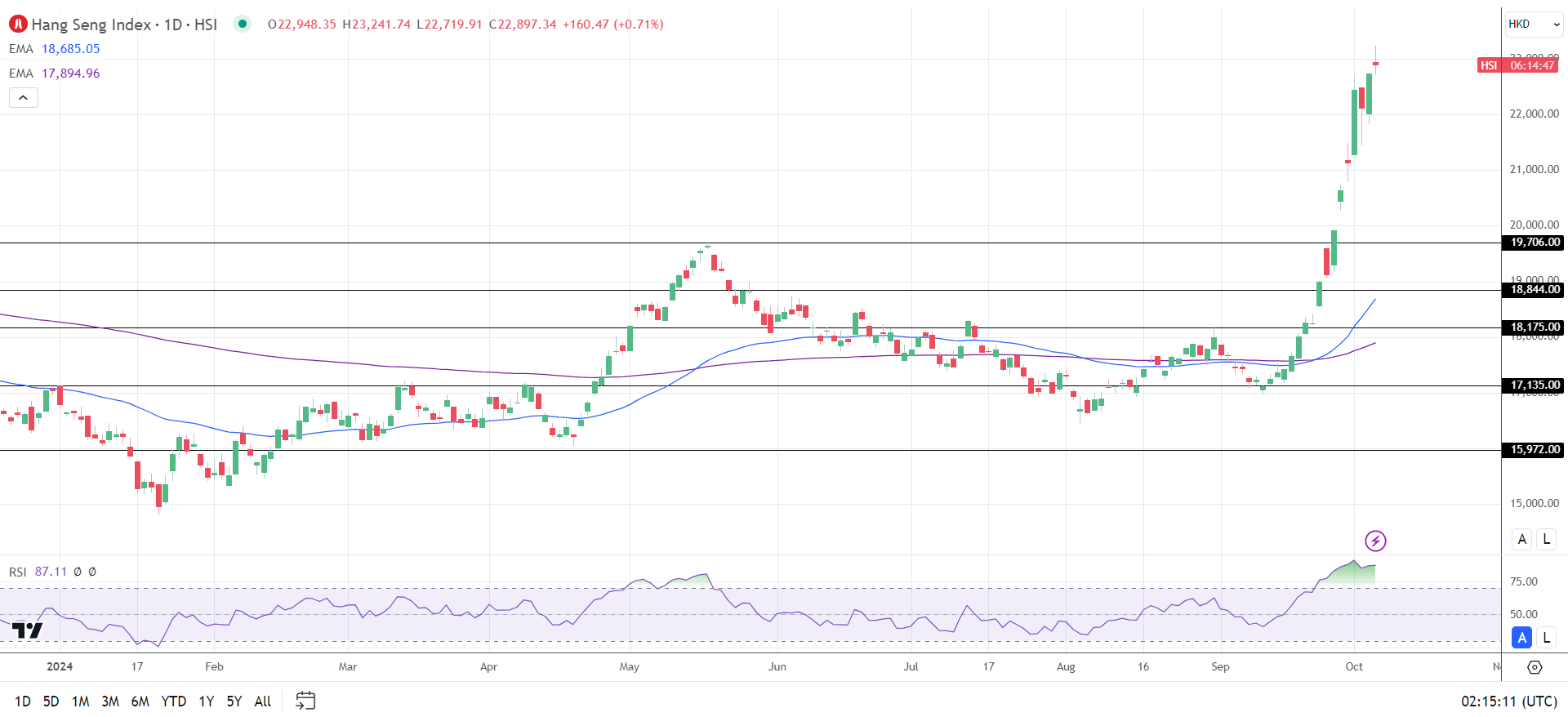Click the blue EMA 18,685.05 legend
The height and width of the screenshot is (717, 1568).
[55, 49]
